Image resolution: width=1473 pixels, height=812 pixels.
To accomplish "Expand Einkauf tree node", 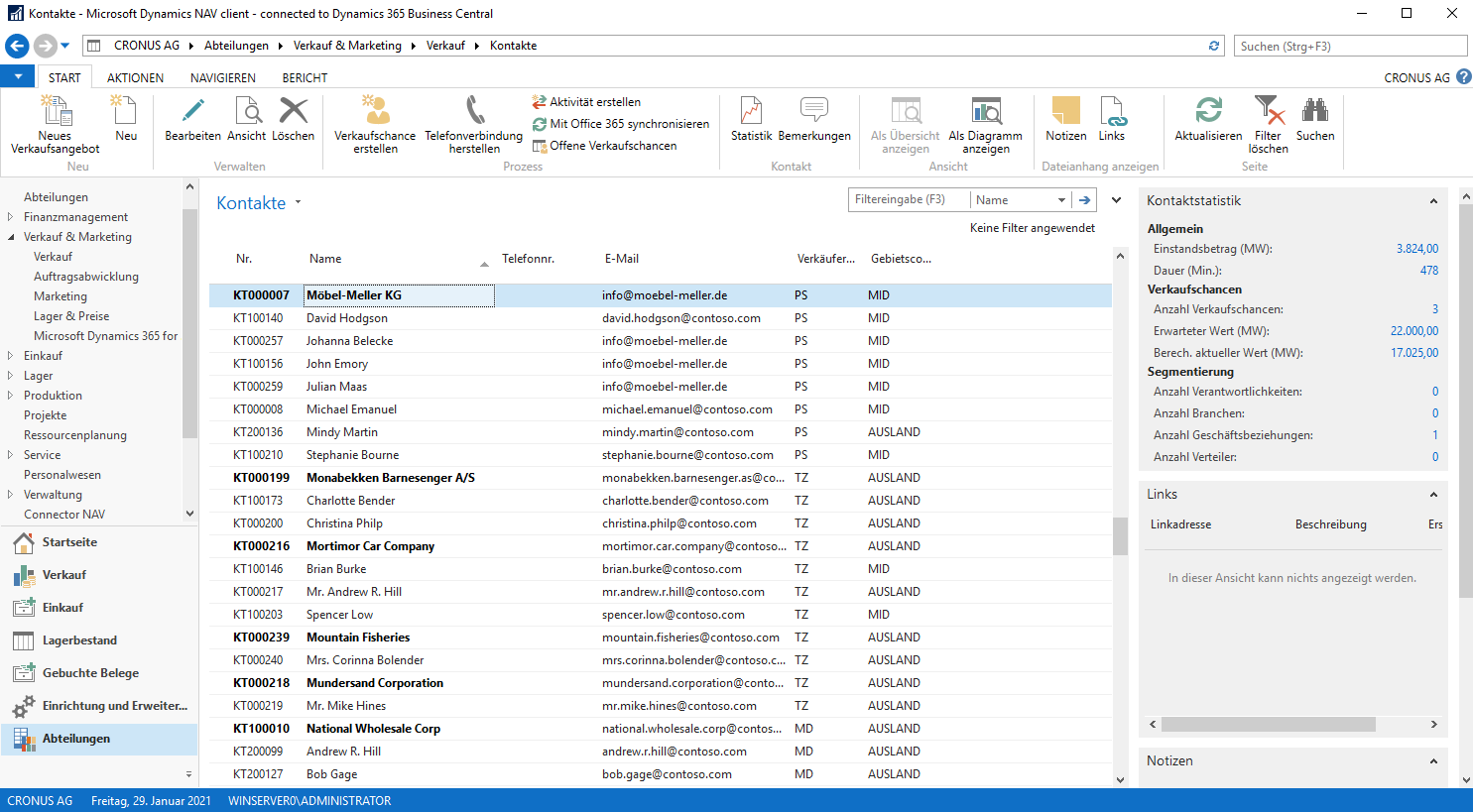I will [x=11, y=356].
